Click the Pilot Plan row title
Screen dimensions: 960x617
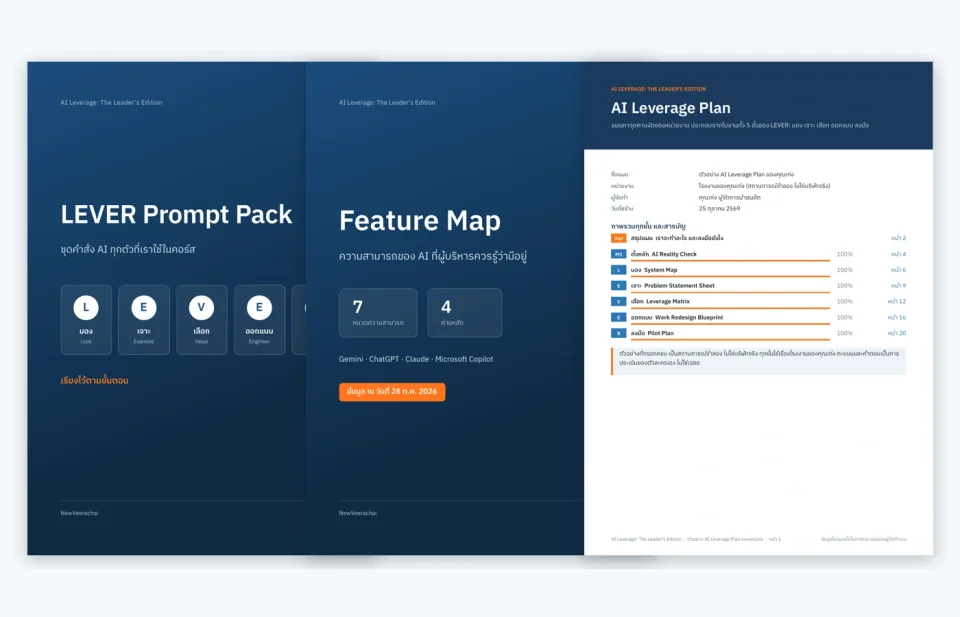pos(652,334)
